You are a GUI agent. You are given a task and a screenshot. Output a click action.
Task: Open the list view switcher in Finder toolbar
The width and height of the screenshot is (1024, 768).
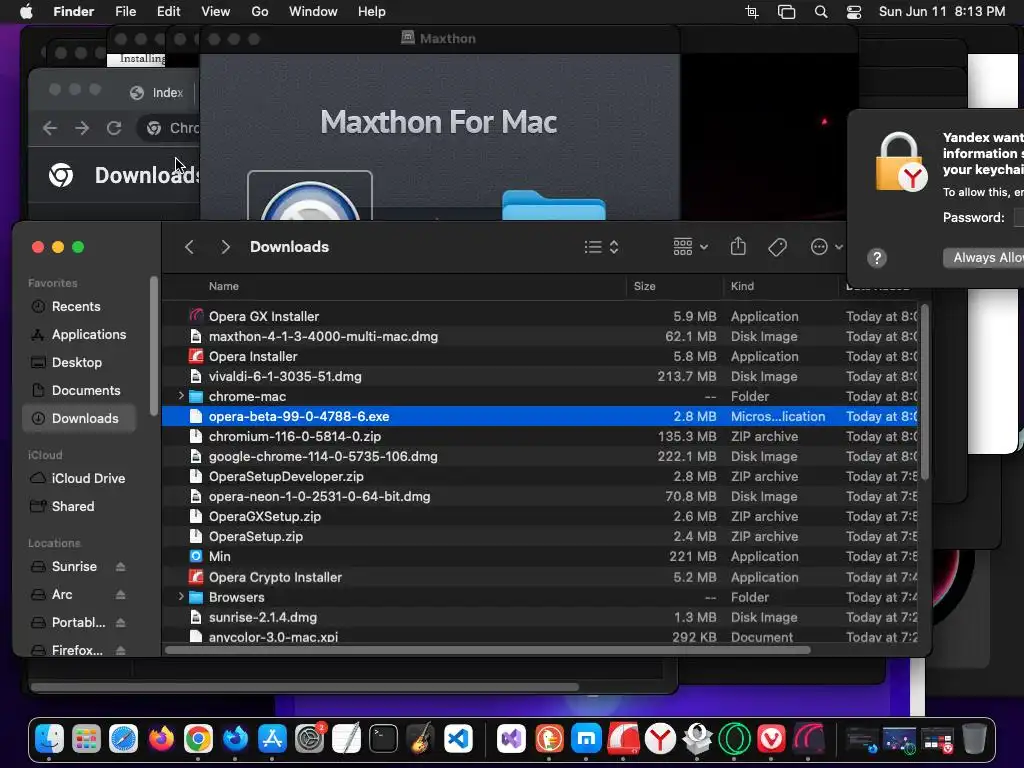[601, 247]
